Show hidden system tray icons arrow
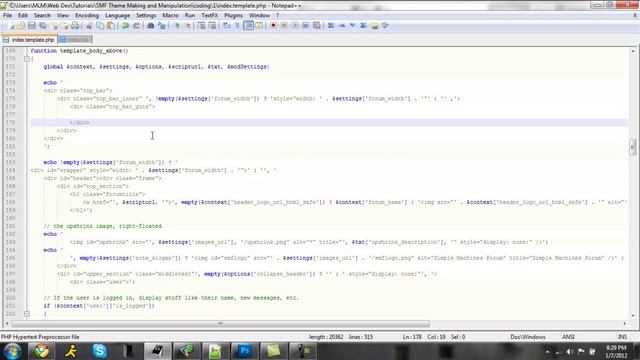 [x=547, y=351]
